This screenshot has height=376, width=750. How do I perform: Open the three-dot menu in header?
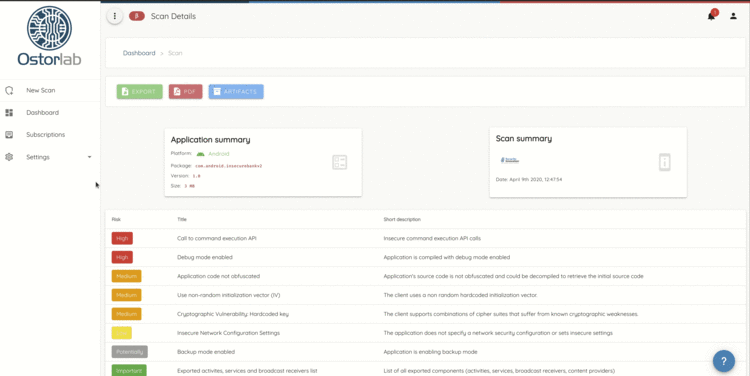(115, 16)
